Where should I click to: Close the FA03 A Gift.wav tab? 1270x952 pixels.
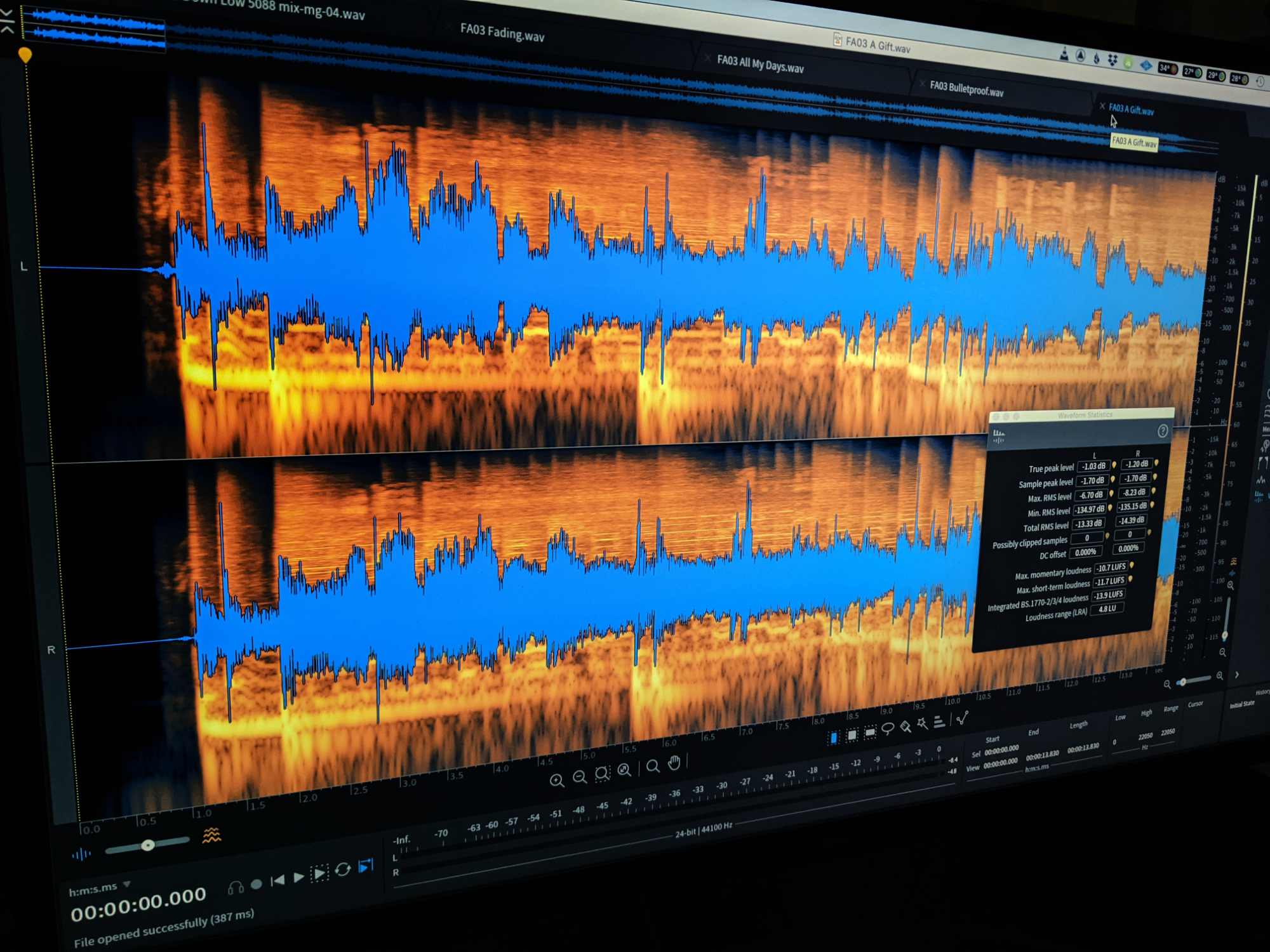click(1102, 106)
